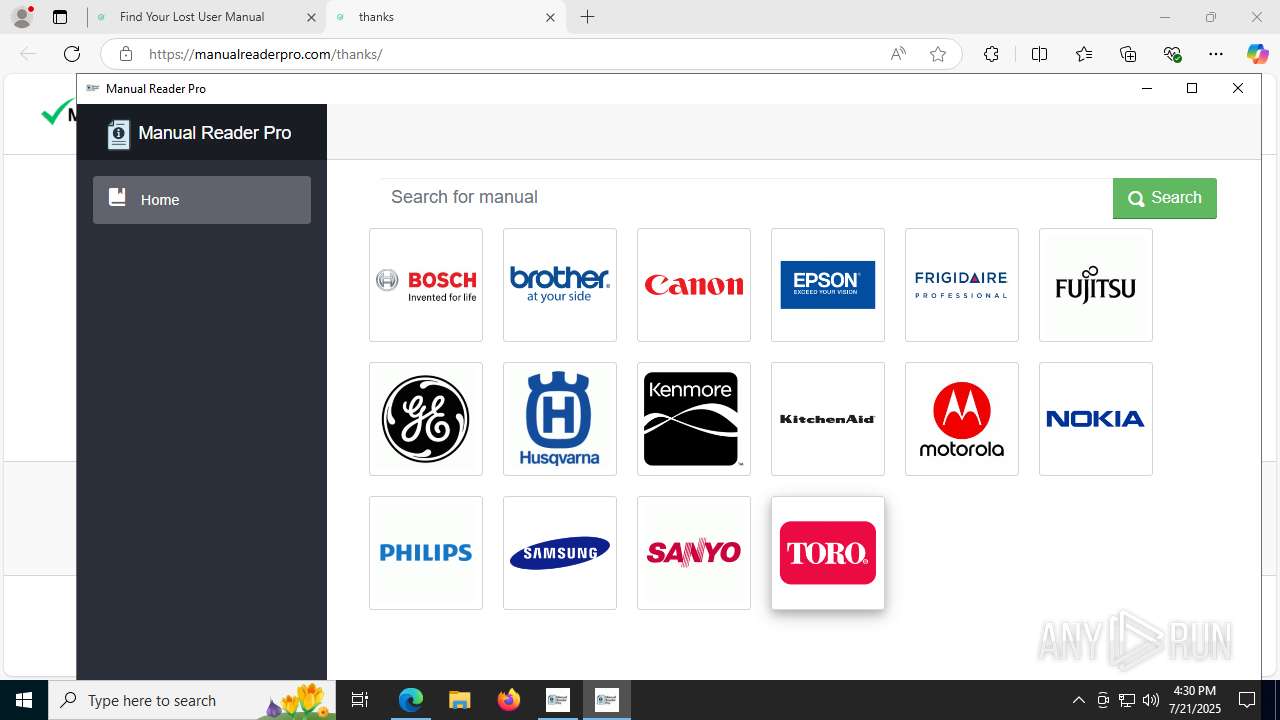This screenshot has height=720, width=1280.
Task: Open browser Collections
Action: tap(1128, 54)
